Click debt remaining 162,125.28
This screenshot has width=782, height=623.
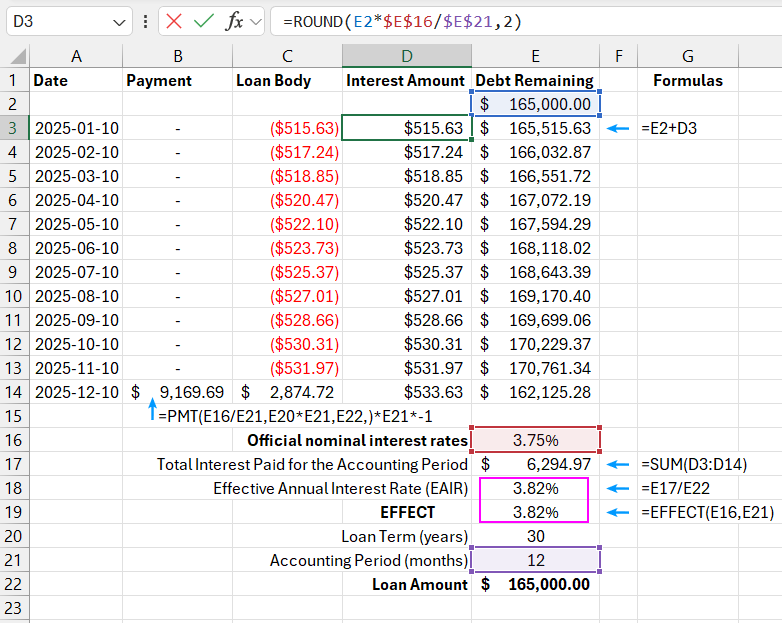tap(535, 392)
